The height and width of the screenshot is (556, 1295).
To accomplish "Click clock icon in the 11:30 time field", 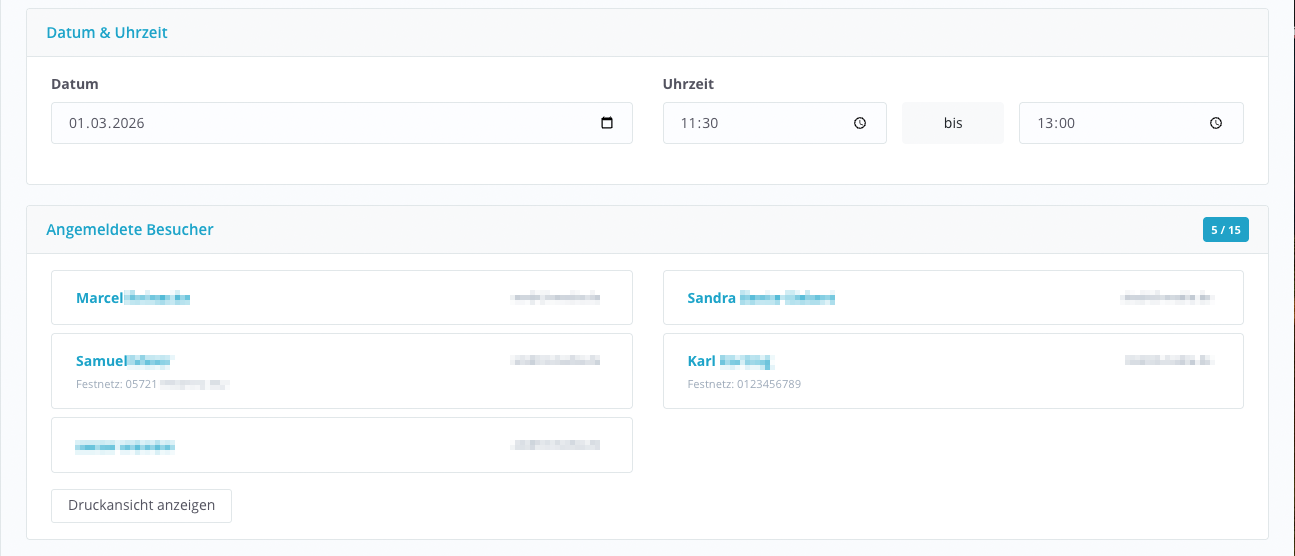I will [x=860, y=123].
